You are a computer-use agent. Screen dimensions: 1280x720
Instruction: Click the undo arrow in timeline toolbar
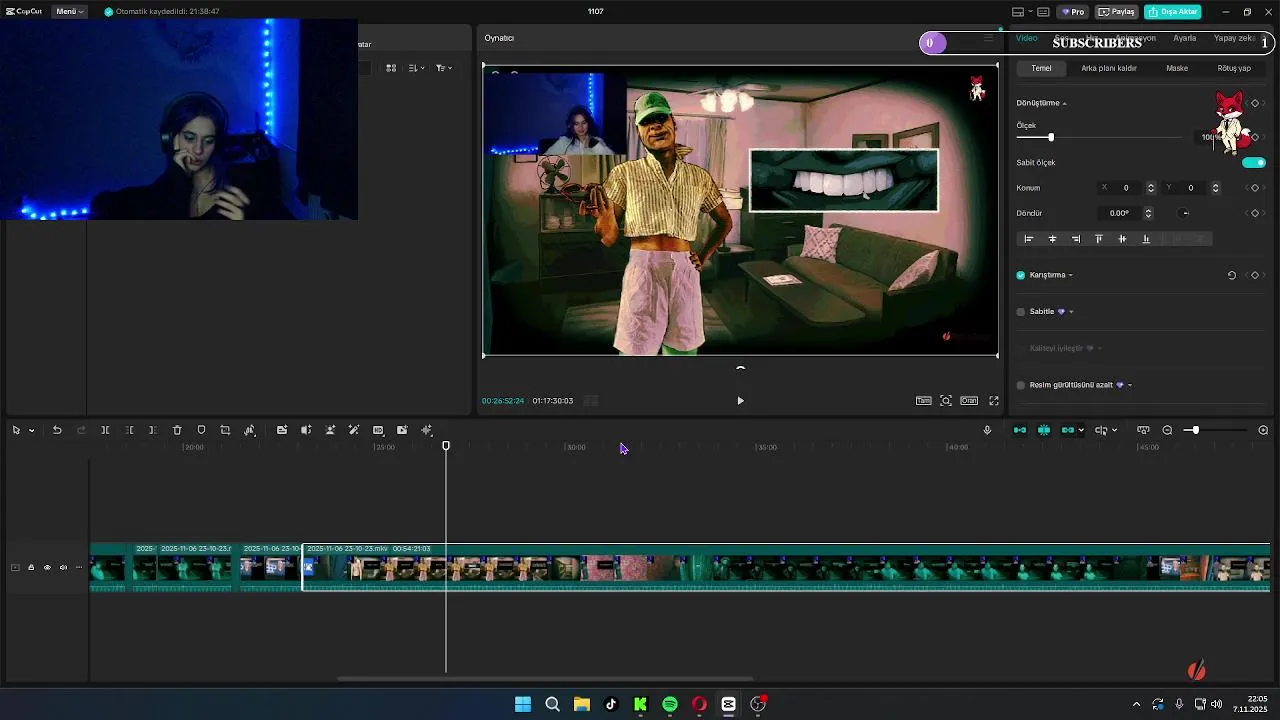(x=57, y=430)
